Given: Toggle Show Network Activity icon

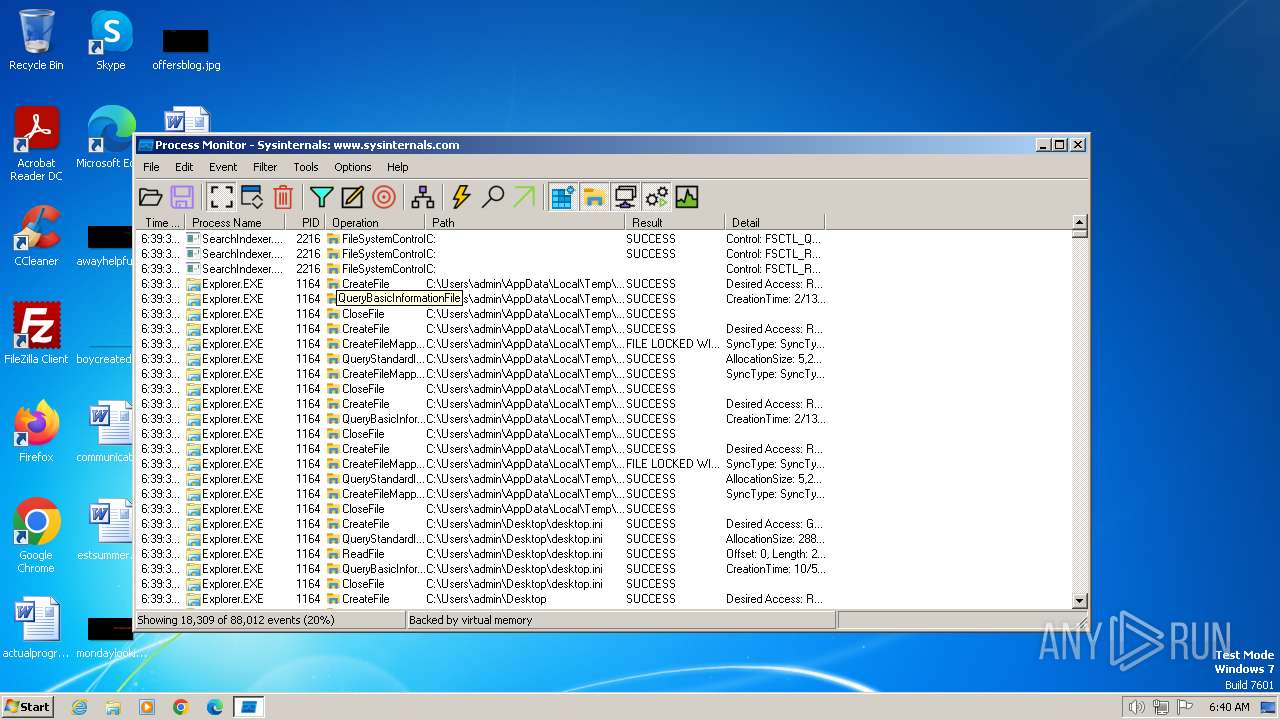Looking at the screenshot, I should pos(625,197).
